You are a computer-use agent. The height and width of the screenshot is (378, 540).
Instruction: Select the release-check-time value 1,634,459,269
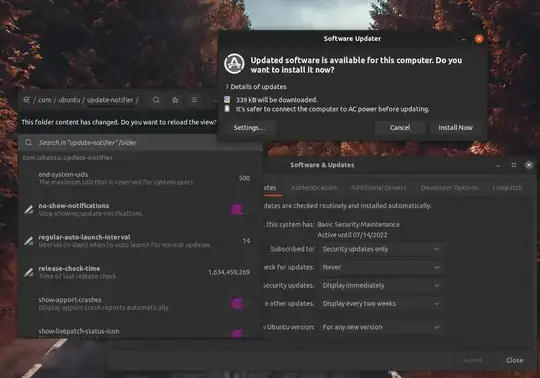click(229, 272)
